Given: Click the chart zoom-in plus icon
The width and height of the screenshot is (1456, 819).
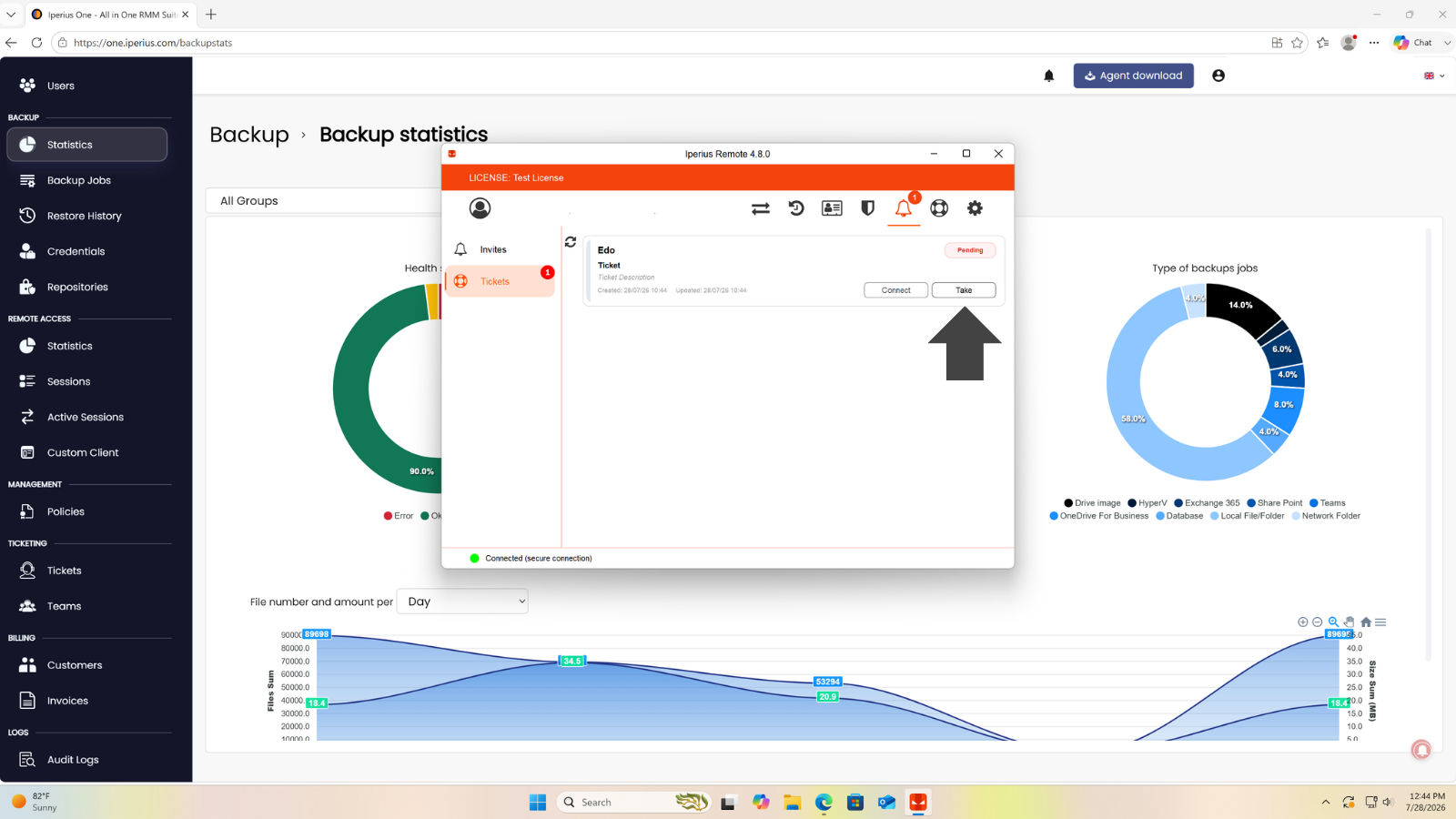Looking at the screenshot, I should coord(1302,622).
